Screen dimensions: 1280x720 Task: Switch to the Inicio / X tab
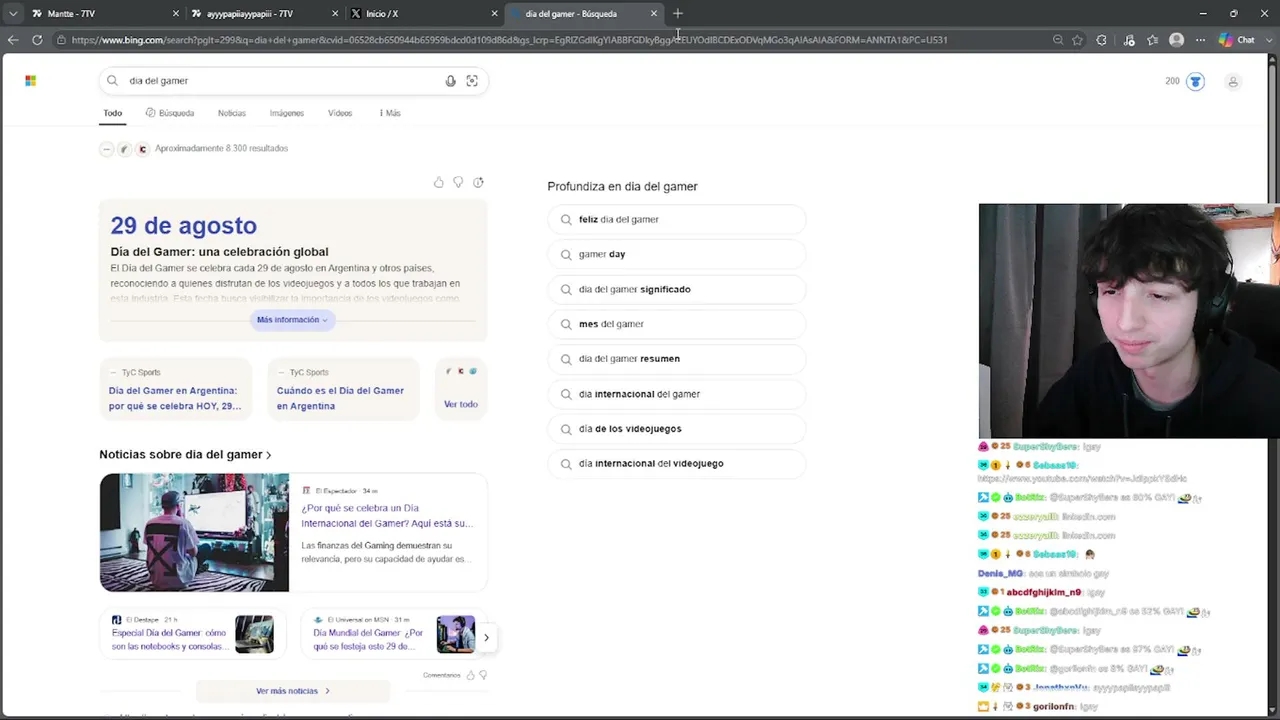click(x=418, y=14)
